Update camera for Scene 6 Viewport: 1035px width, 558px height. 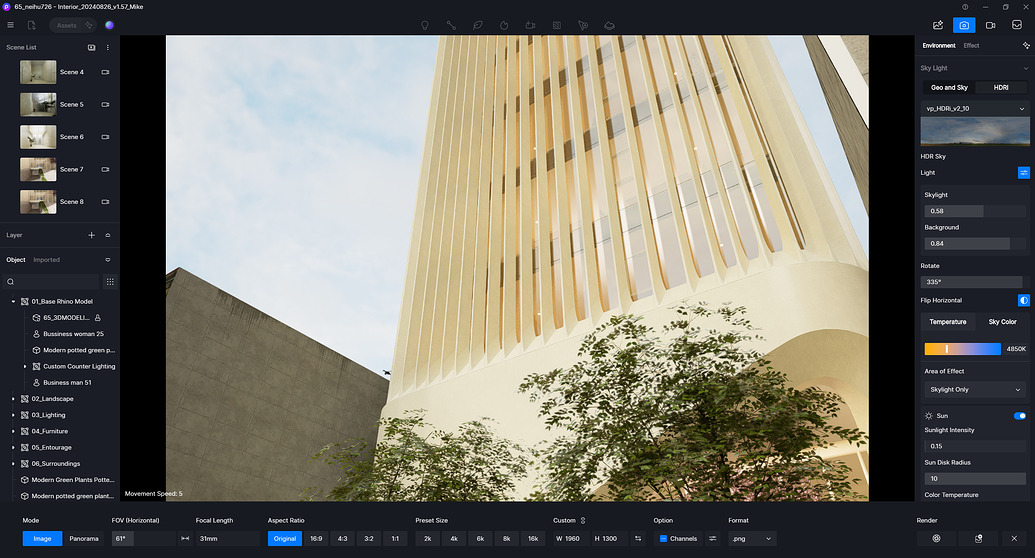pos(105,137)
